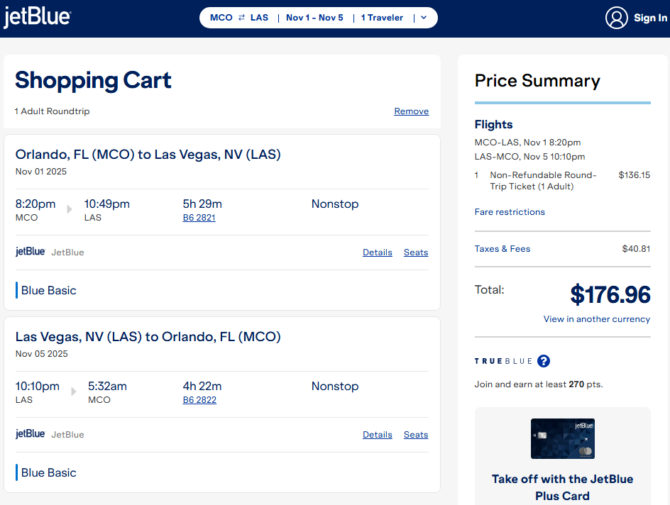Viewport: 670px width, 505px height.
Task: View total in another currency
Action: pyautogui.click(x=596, y=319)
